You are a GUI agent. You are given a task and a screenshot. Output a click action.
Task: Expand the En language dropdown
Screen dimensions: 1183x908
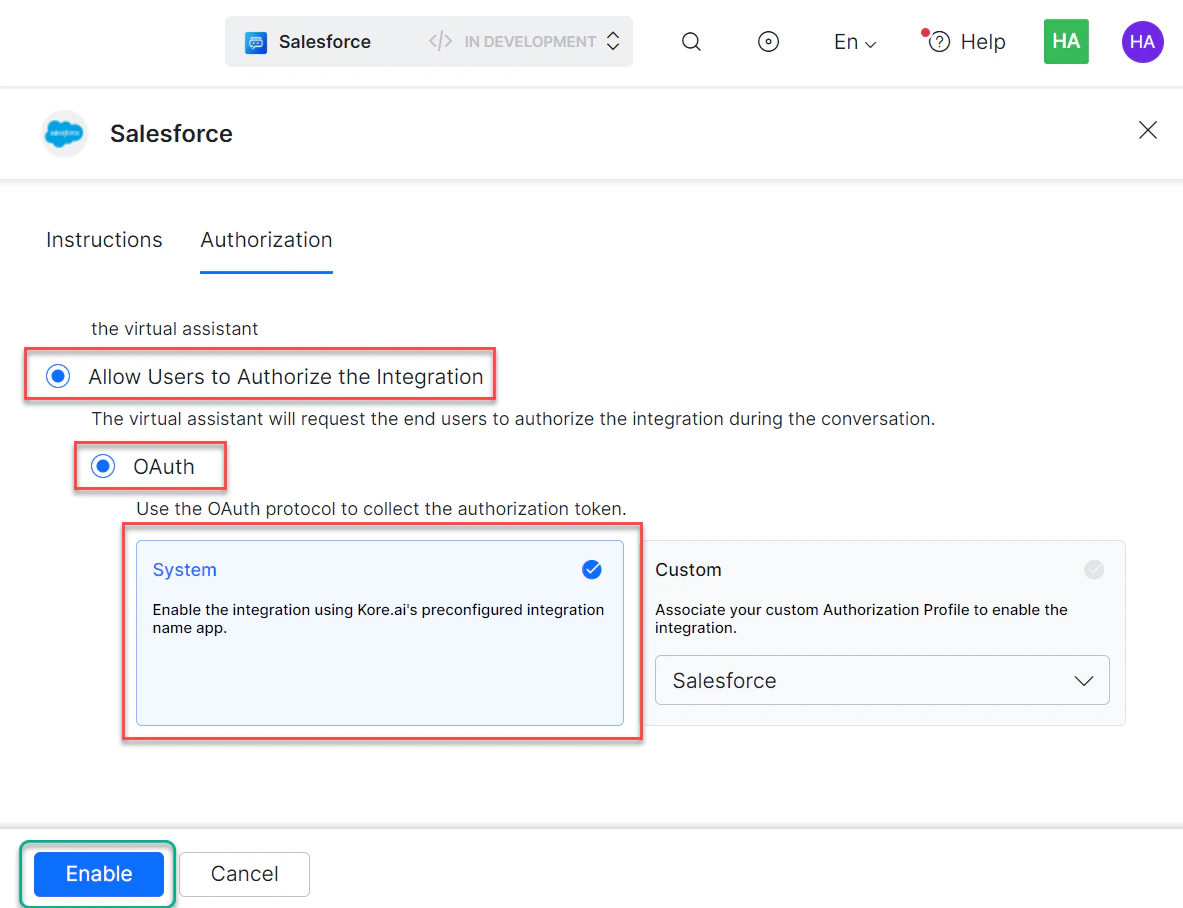tap(854, 41)
